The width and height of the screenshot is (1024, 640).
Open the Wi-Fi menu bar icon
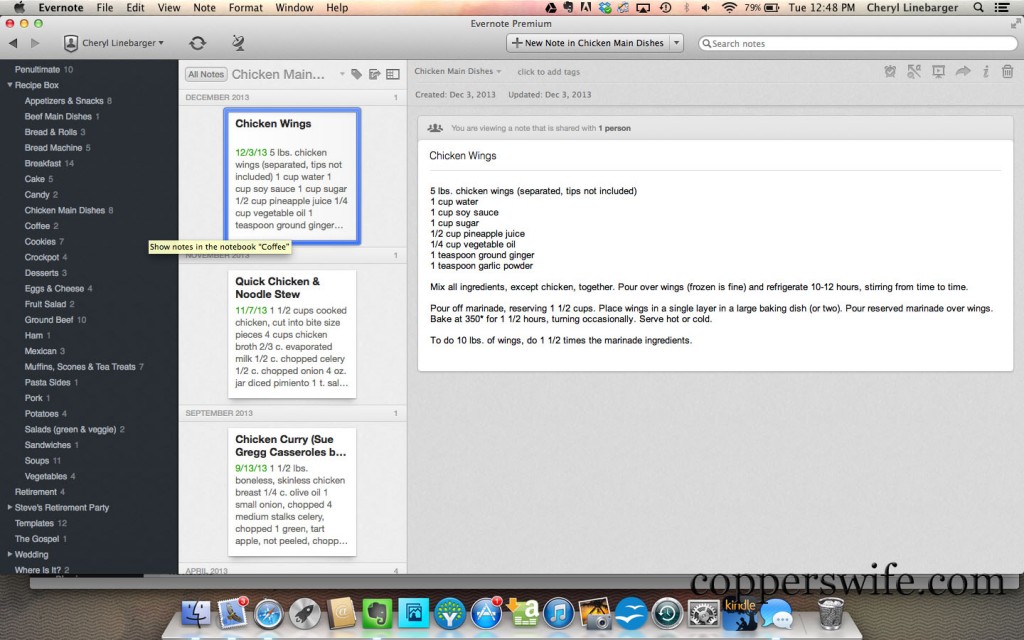729,8
